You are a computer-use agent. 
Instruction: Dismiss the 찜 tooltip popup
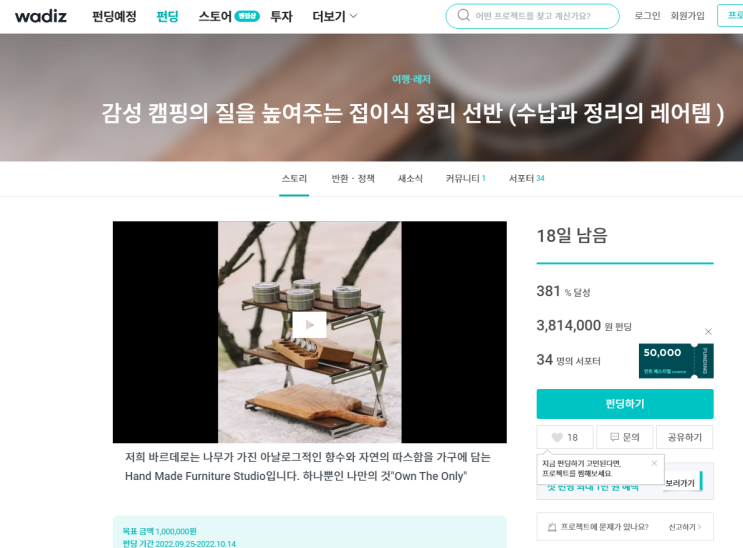coord(654,463)
